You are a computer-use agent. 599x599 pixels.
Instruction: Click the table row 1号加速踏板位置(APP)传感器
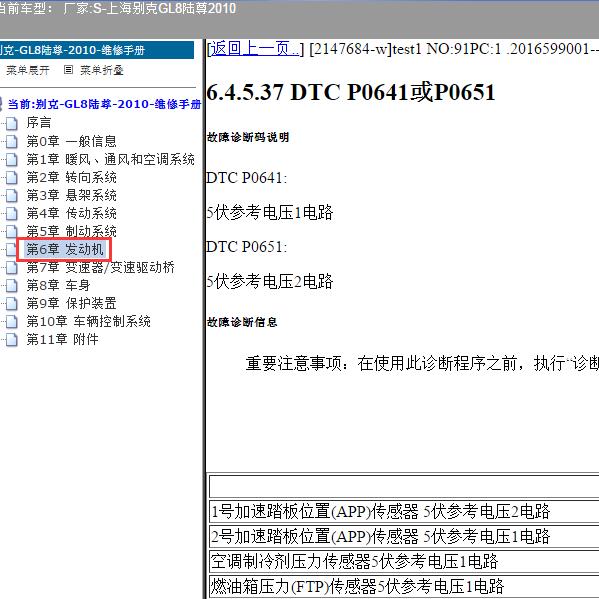(x=404, y=512)
